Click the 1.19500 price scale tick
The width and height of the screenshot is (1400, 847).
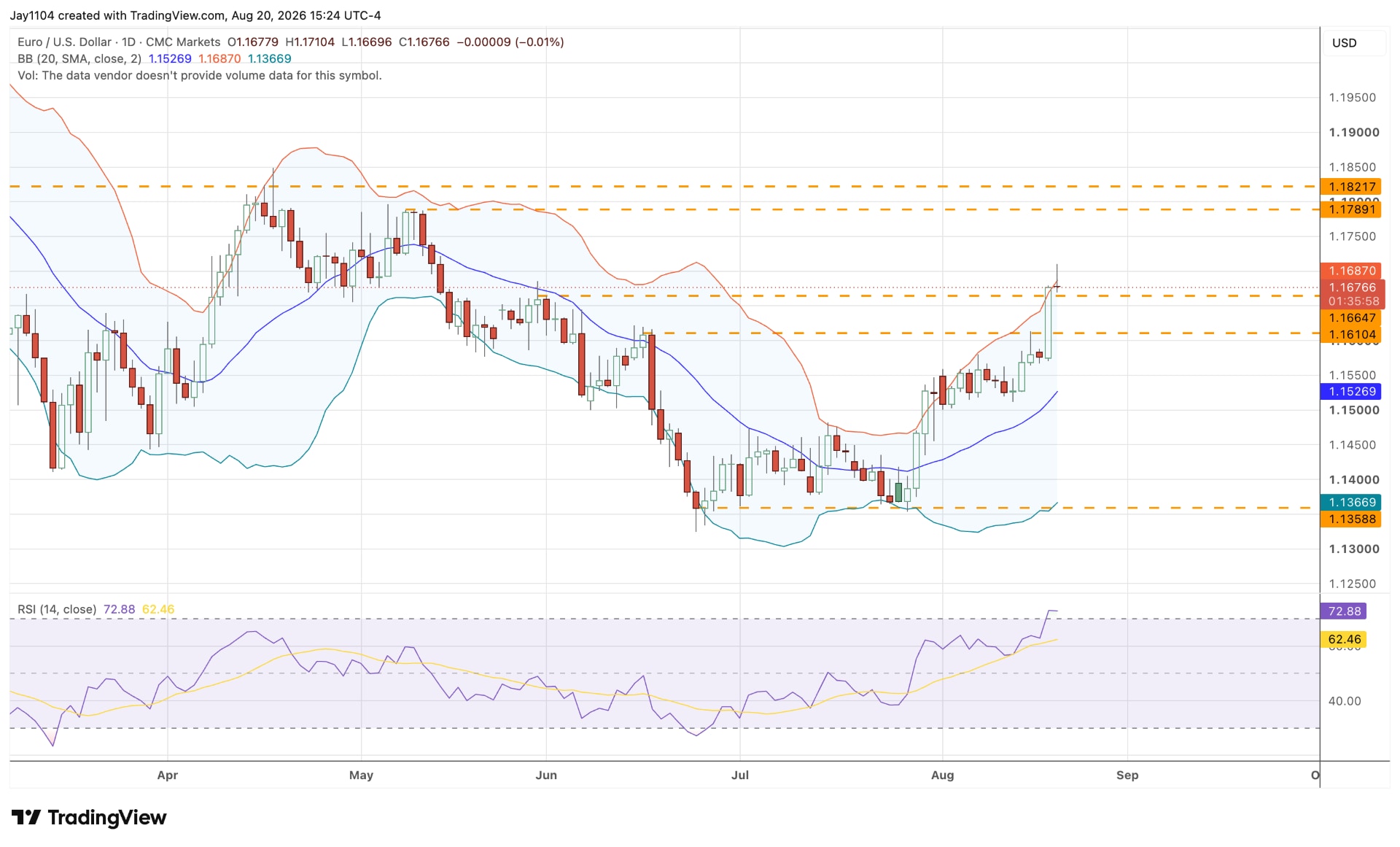point(1353,98)
